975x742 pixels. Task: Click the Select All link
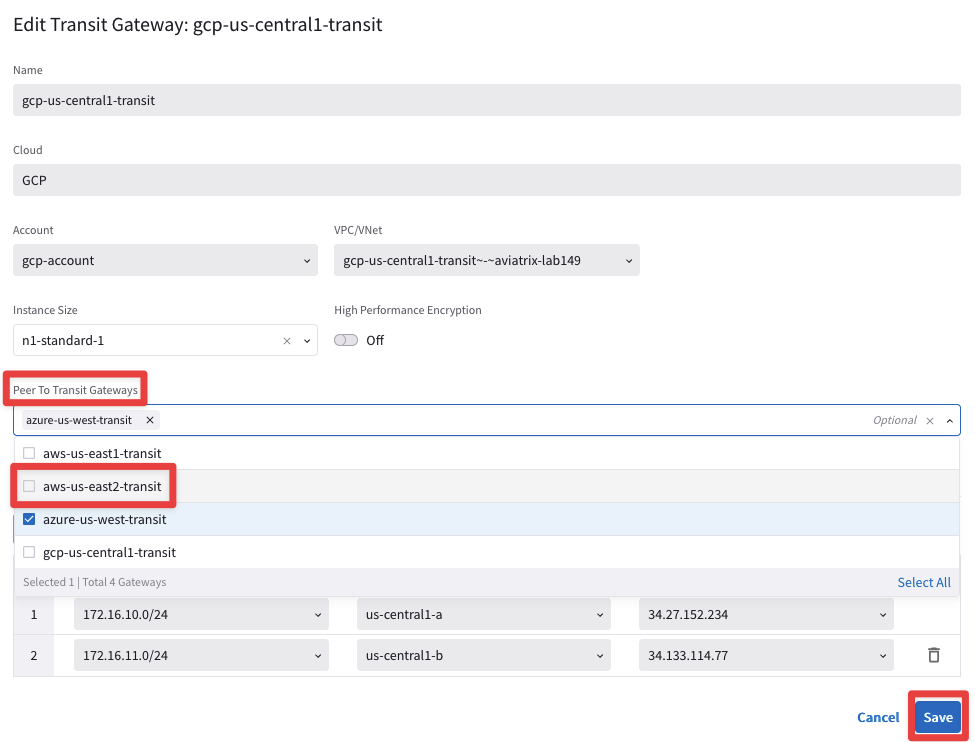(923, 582)
